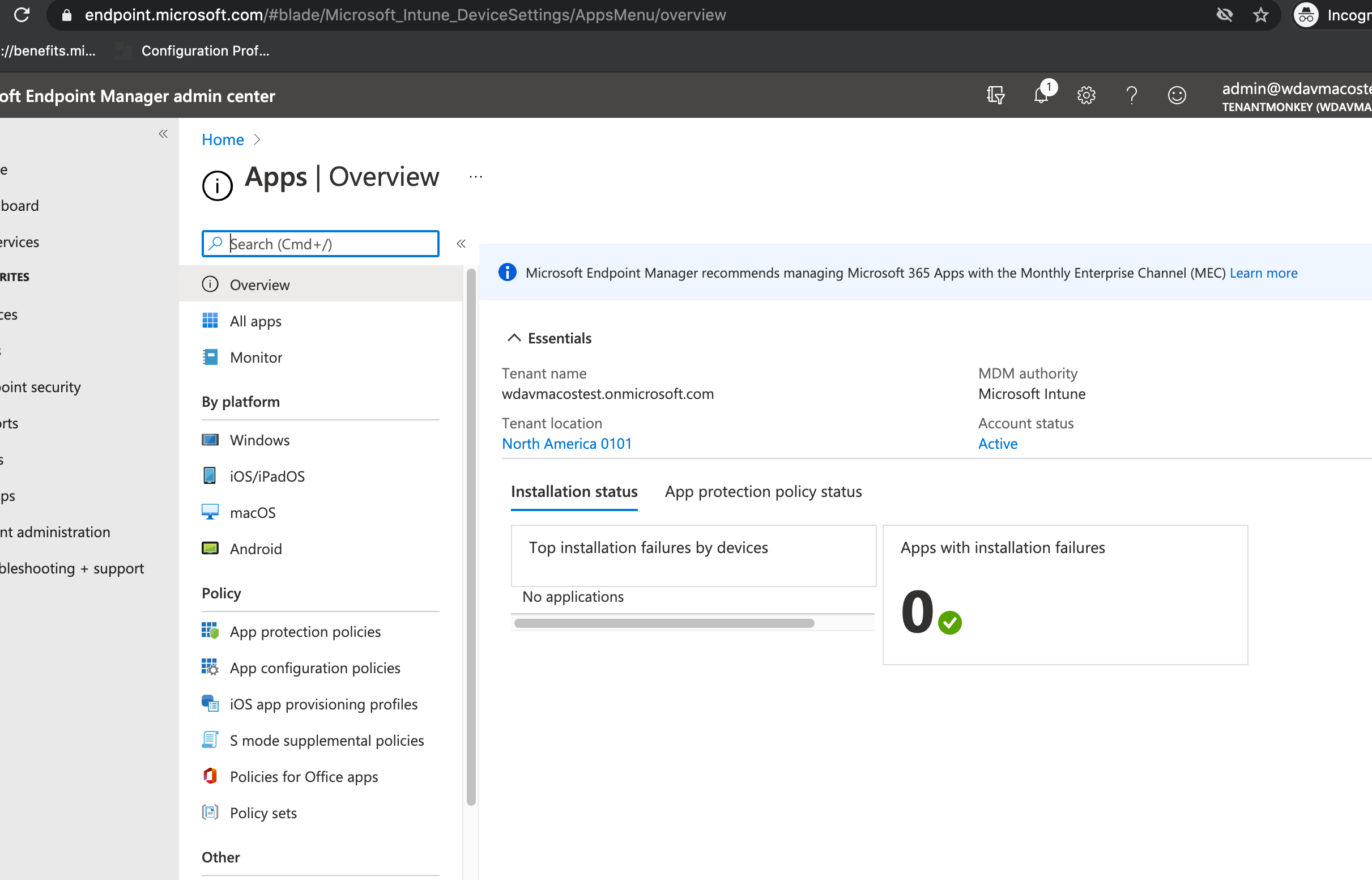
Task: Open Policies for Office apps menu item
Action: tap(321, 776)
